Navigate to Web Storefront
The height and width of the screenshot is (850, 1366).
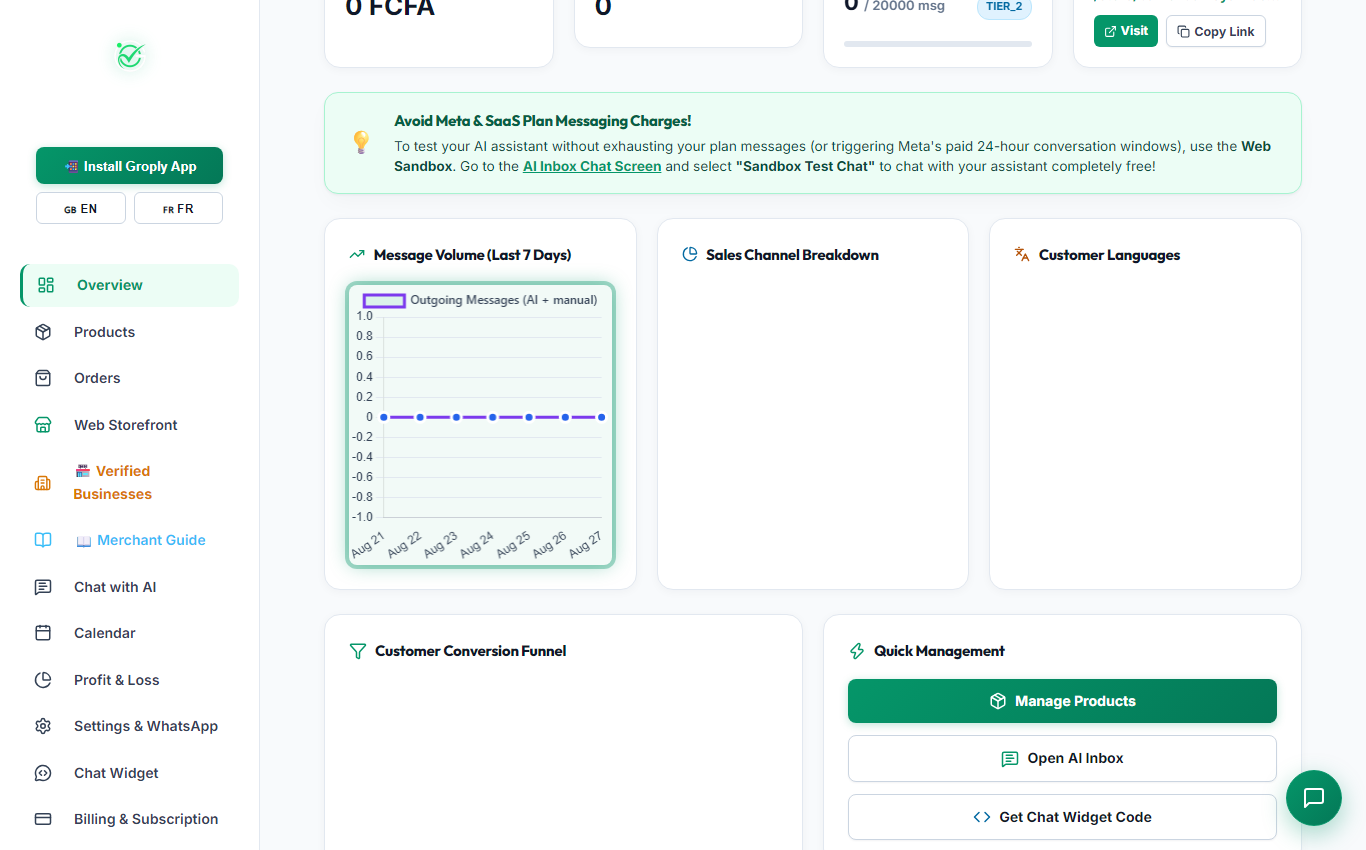coord(130,425)
